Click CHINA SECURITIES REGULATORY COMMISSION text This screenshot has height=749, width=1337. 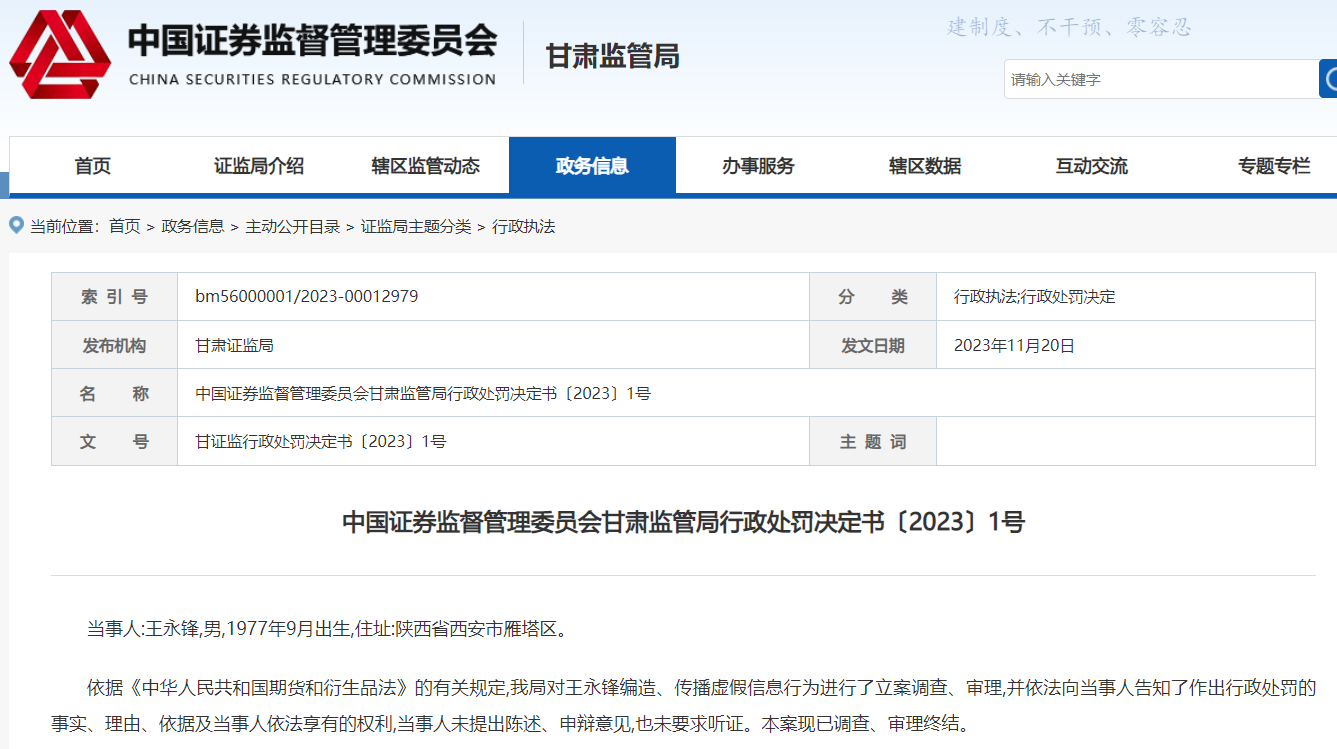pyautogui.click(x=313, y=79)
